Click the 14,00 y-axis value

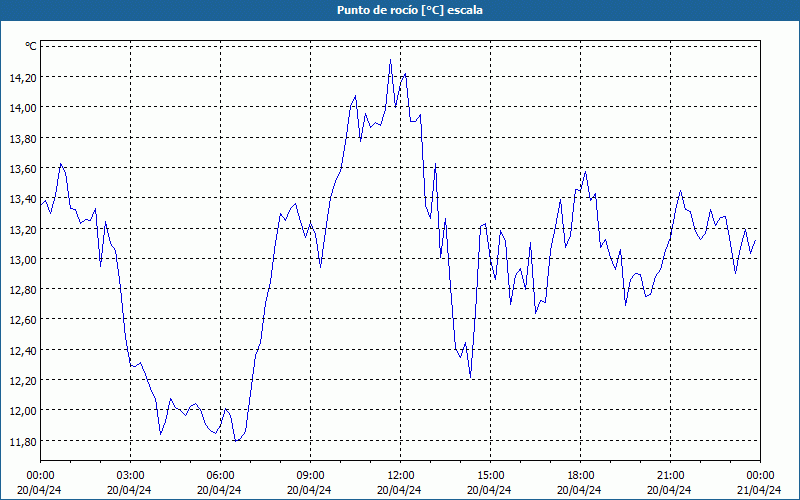point(23,107)
